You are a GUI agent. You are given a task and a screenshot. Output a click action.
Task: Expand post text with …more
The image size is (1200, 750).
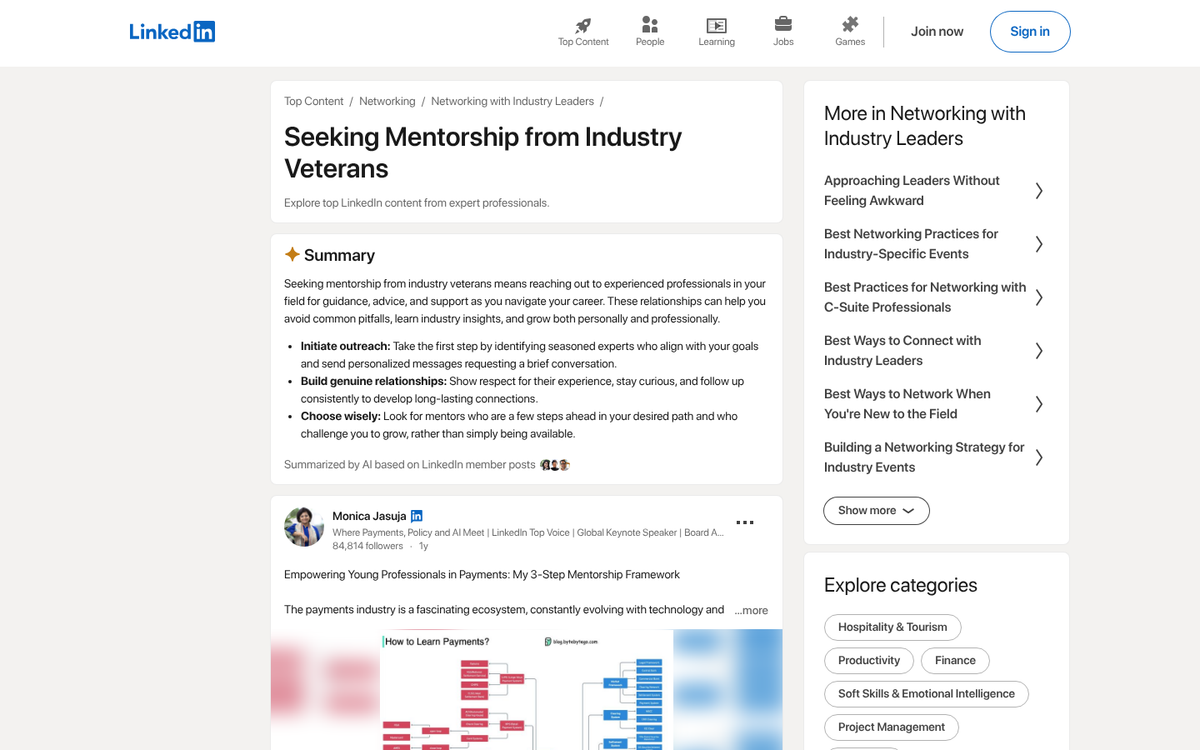(751, 610)
